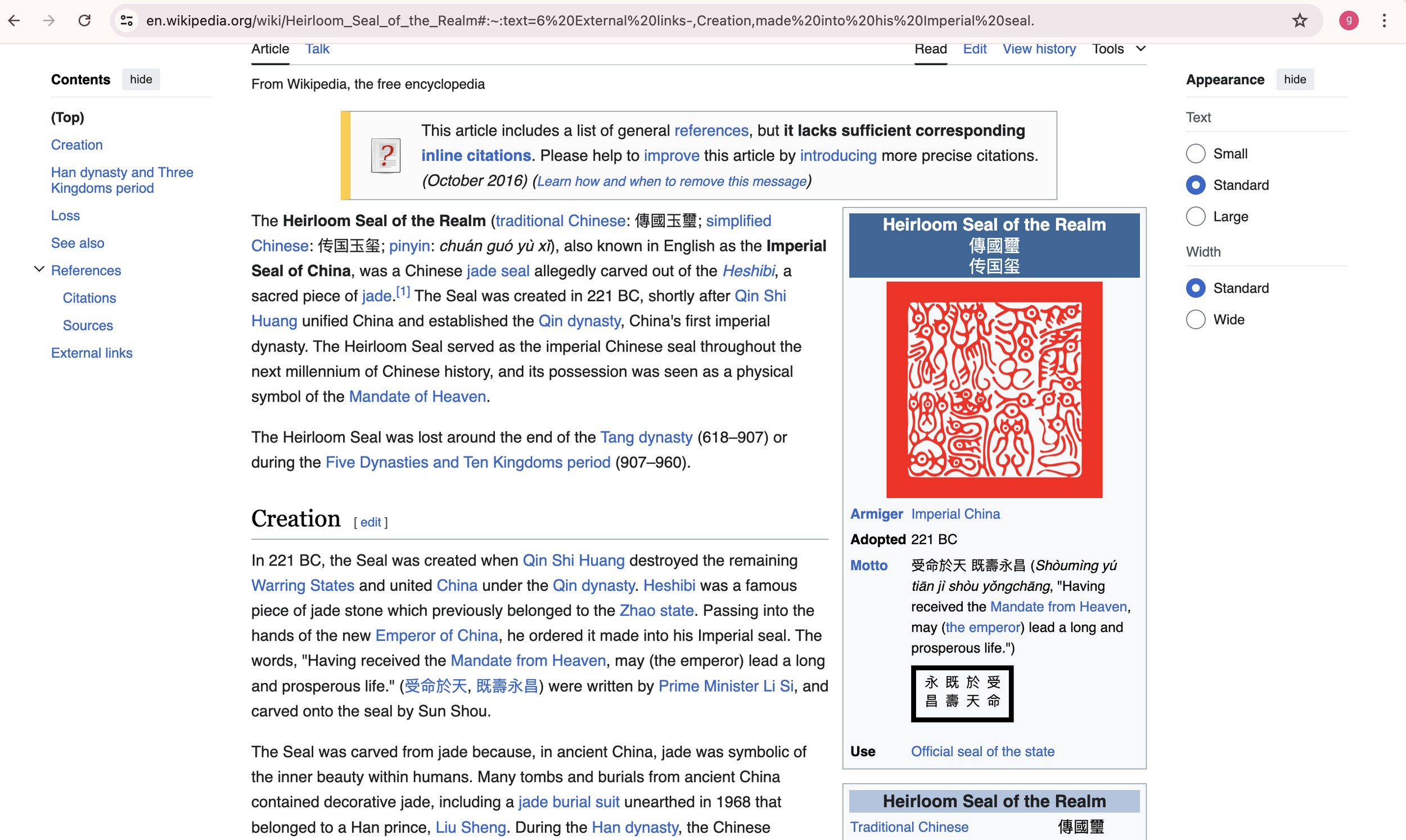Switch to the Talk tab

[317, 49]
